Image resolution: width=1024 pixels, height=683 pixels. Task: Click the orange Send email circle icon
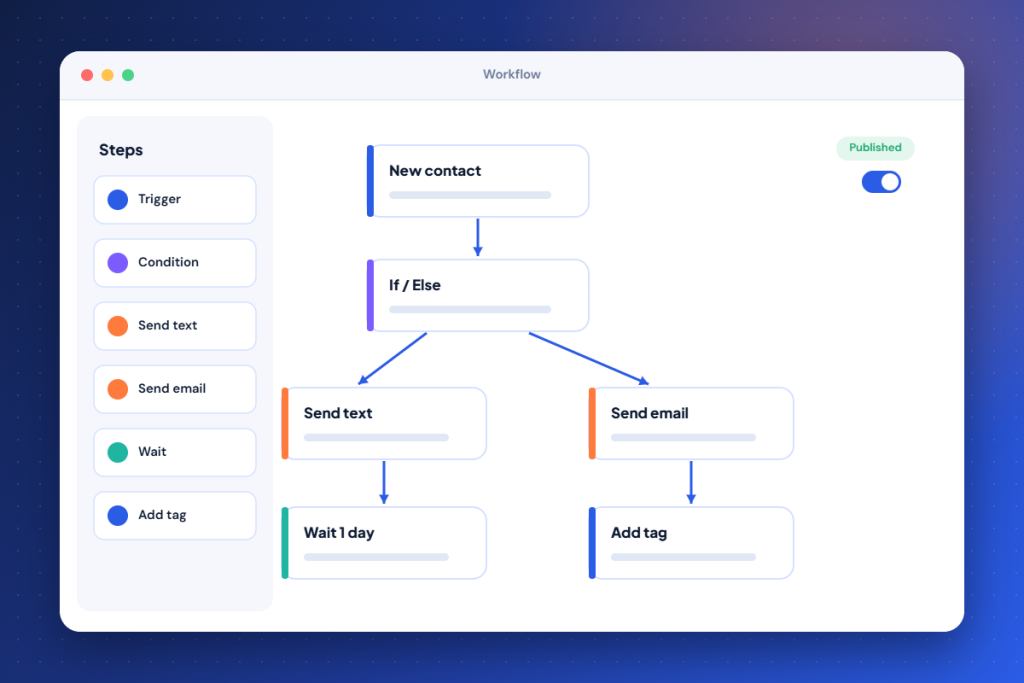pos(118,389)
